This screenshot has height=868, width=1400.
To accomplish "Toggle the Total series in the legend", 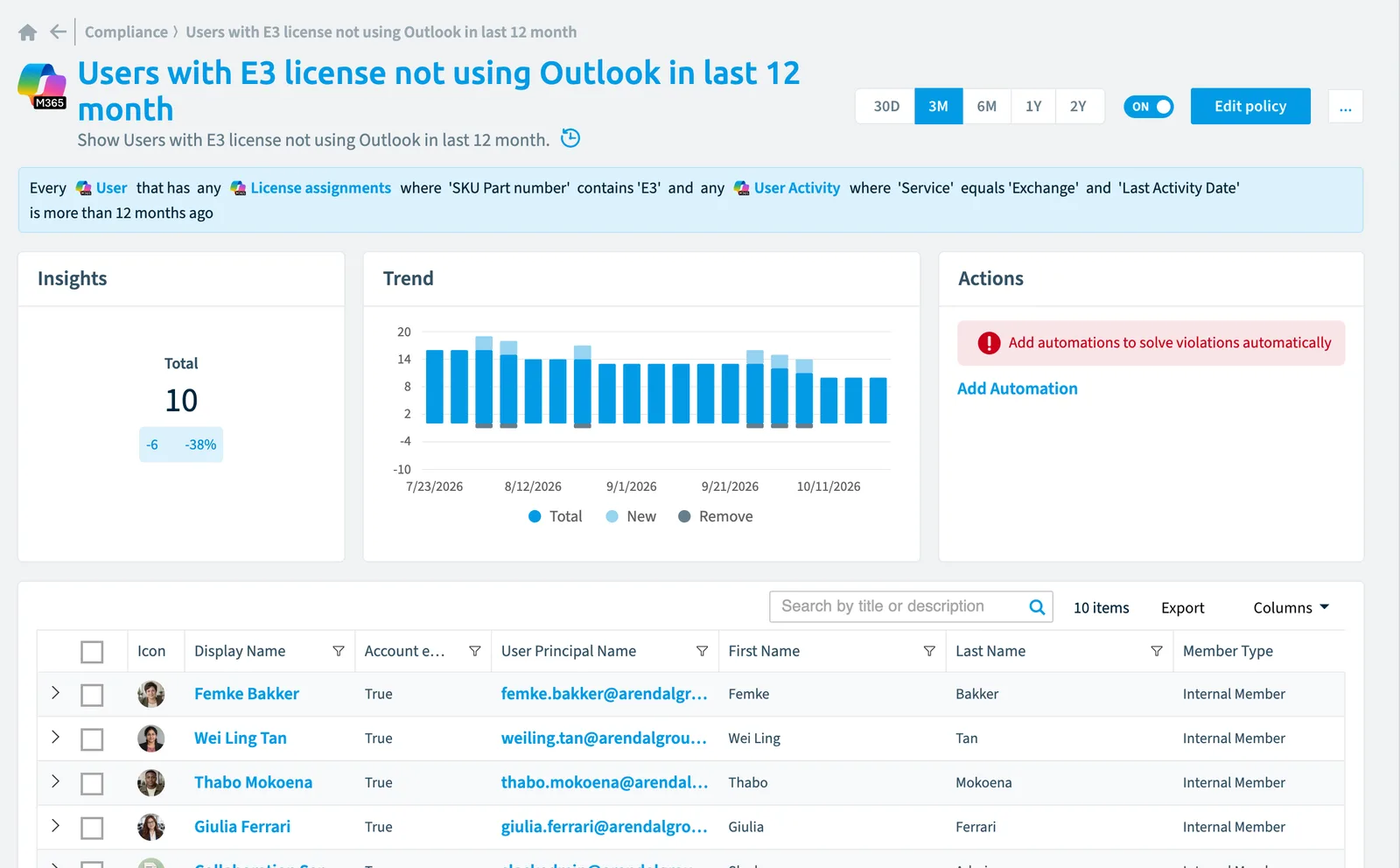I will tap(556, 516).
